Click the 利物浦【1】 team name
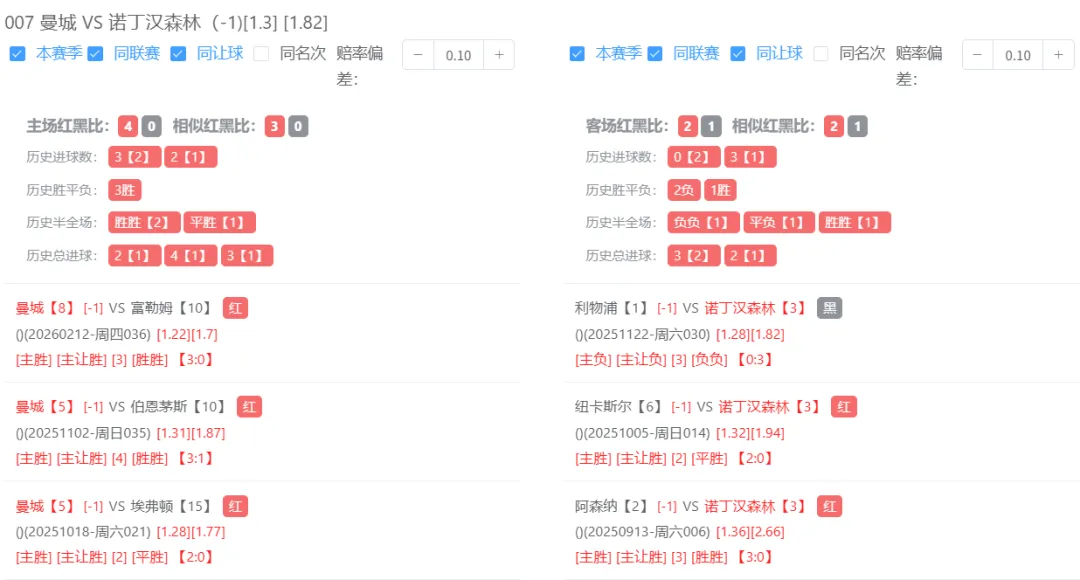This screenshot has height=580, width=1080. coord(612,308)
